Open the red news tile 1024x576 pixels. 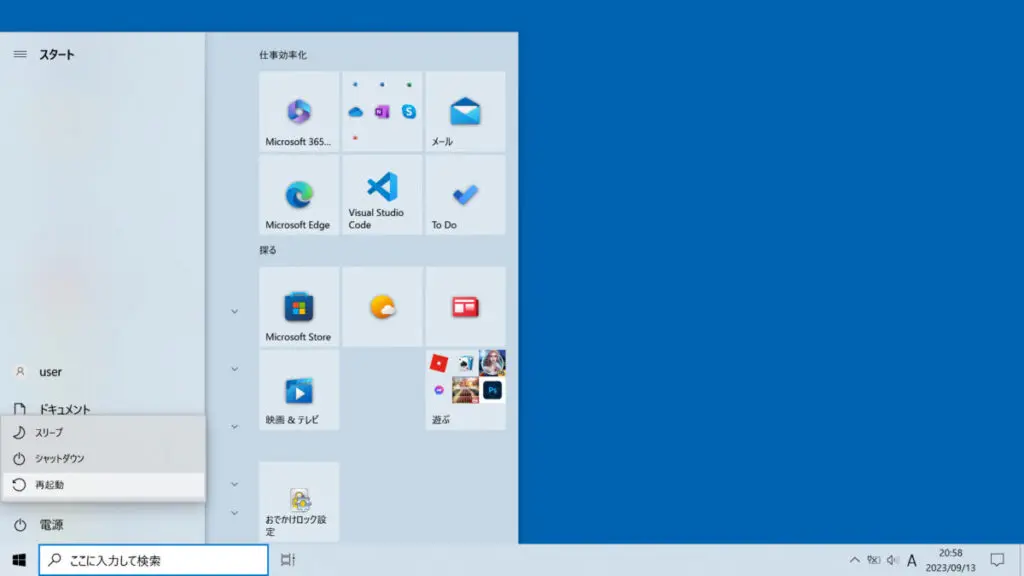pyautogui.click(x=465, y=306)
